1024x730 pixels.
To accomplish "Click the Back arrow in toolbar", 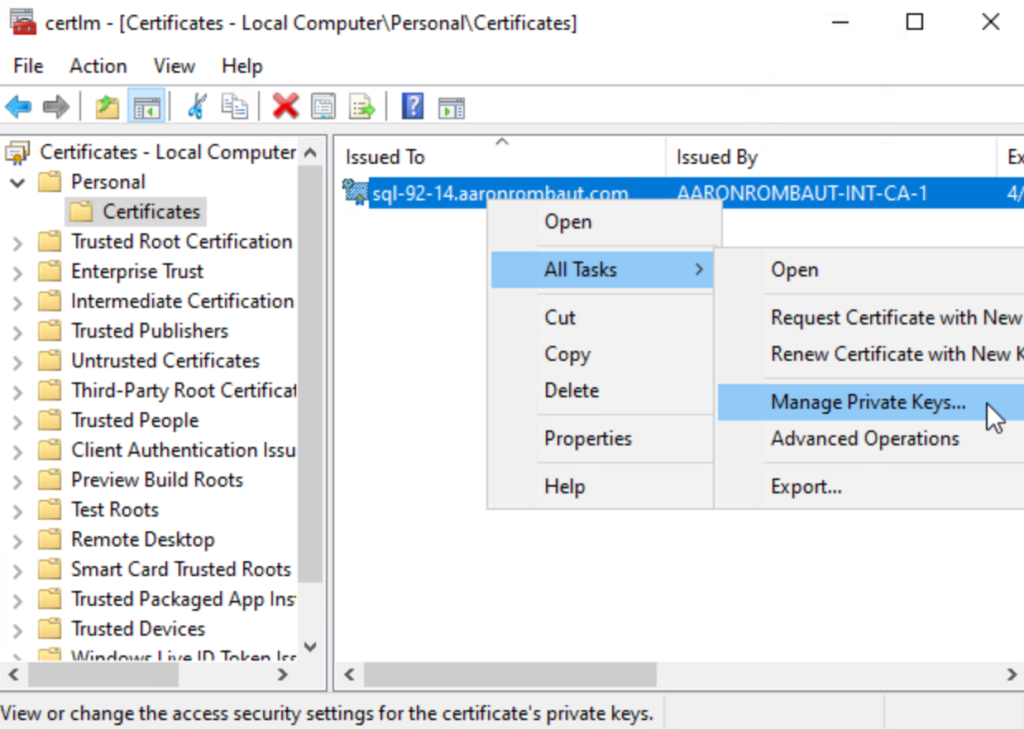I will pyautogui.click(x=18, y=106).
